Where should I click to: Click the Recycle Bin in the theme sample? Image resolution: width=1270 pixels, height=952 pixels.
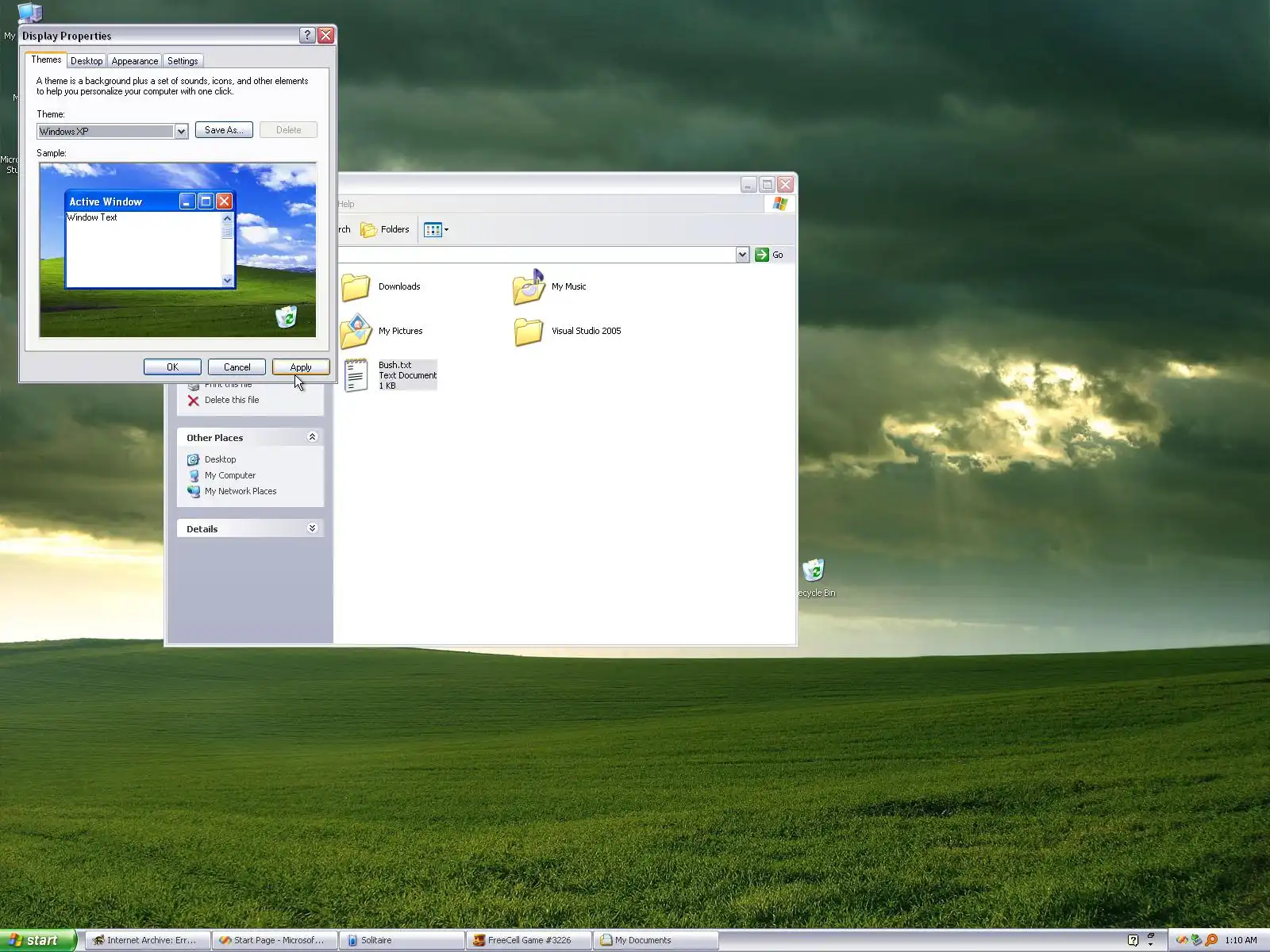pyautogui.click(x=286, y=317)
